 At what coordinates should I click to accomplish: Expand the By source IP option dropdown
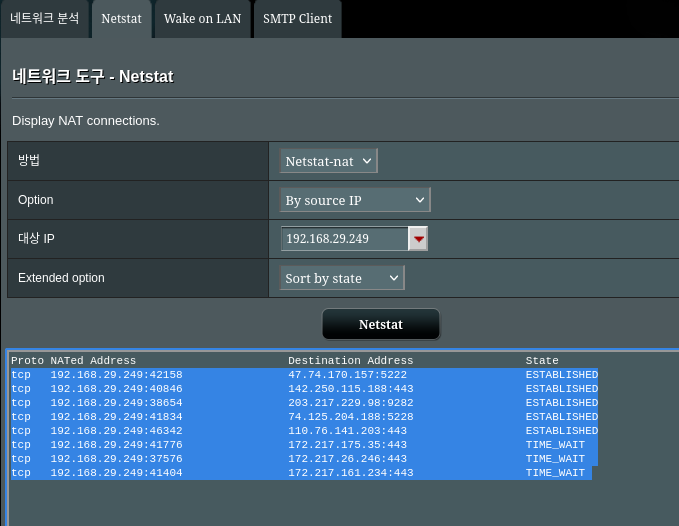click(355, 200)
